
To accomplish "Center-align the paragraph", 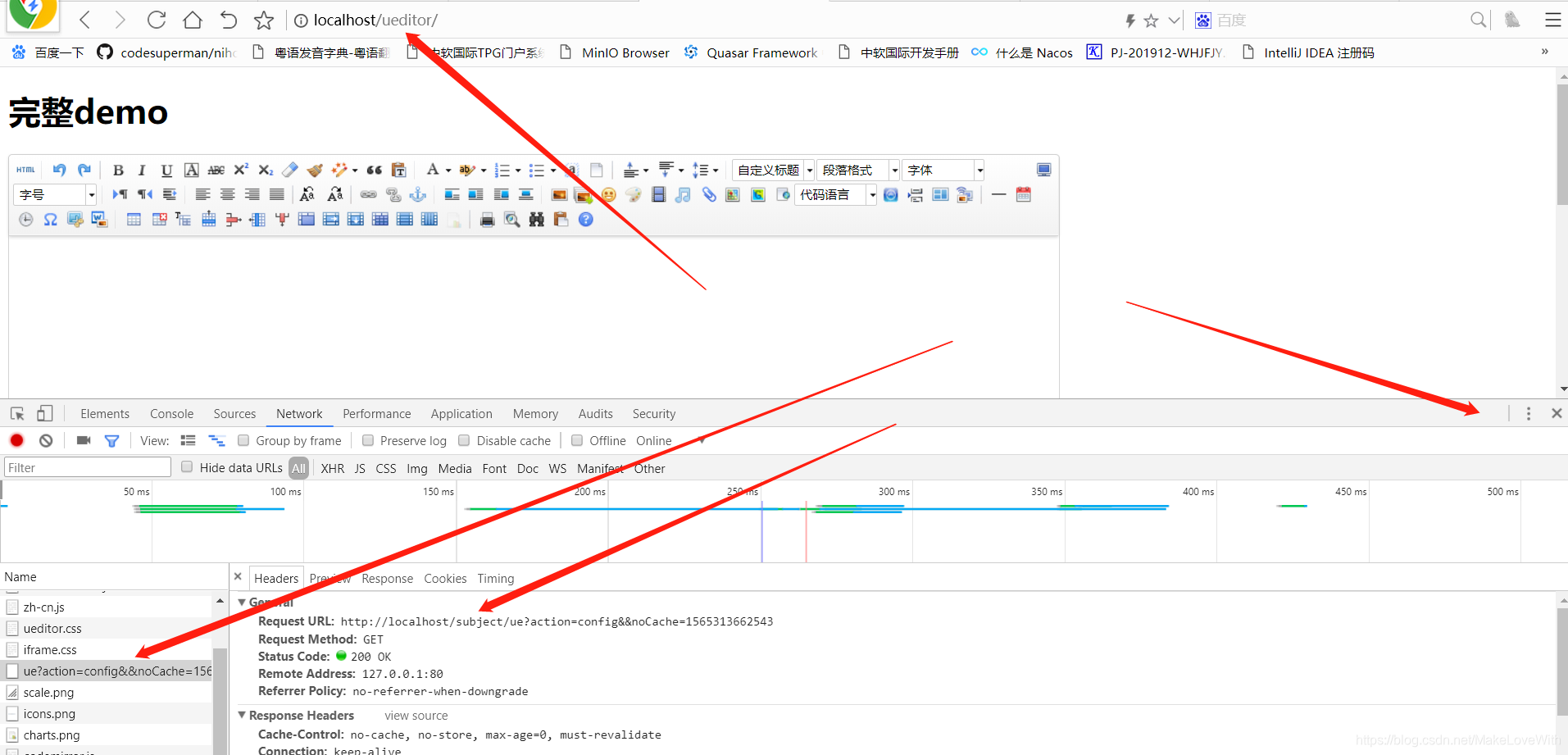I will (x=227, y=194).
